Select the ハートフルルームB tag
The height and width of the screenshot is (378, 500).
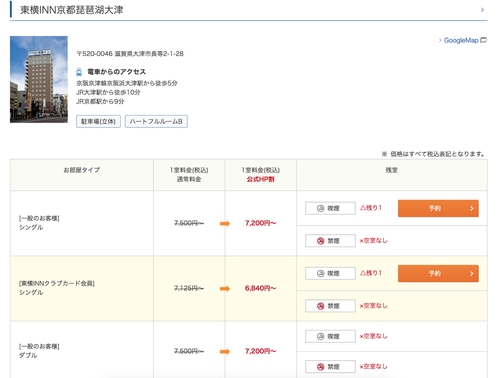[156, 121]
